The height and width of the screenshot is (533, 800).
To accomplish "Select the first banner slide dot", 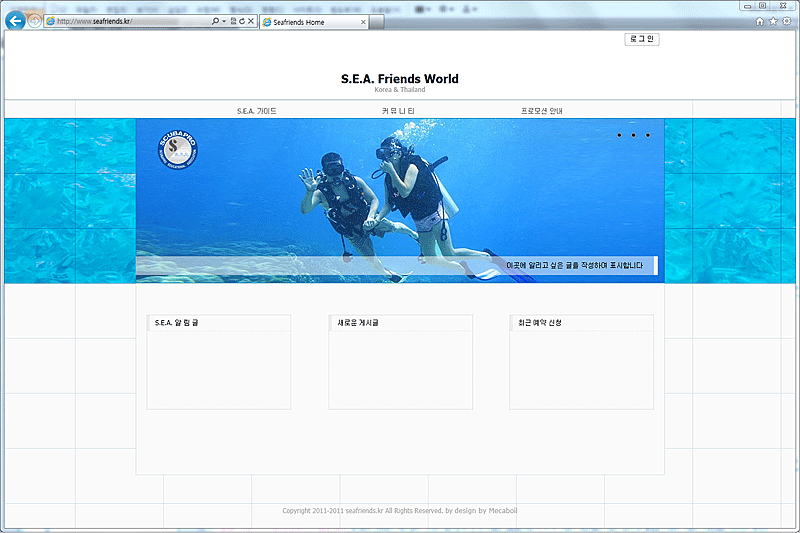I will pyautogui.click(x=619, y=135).
